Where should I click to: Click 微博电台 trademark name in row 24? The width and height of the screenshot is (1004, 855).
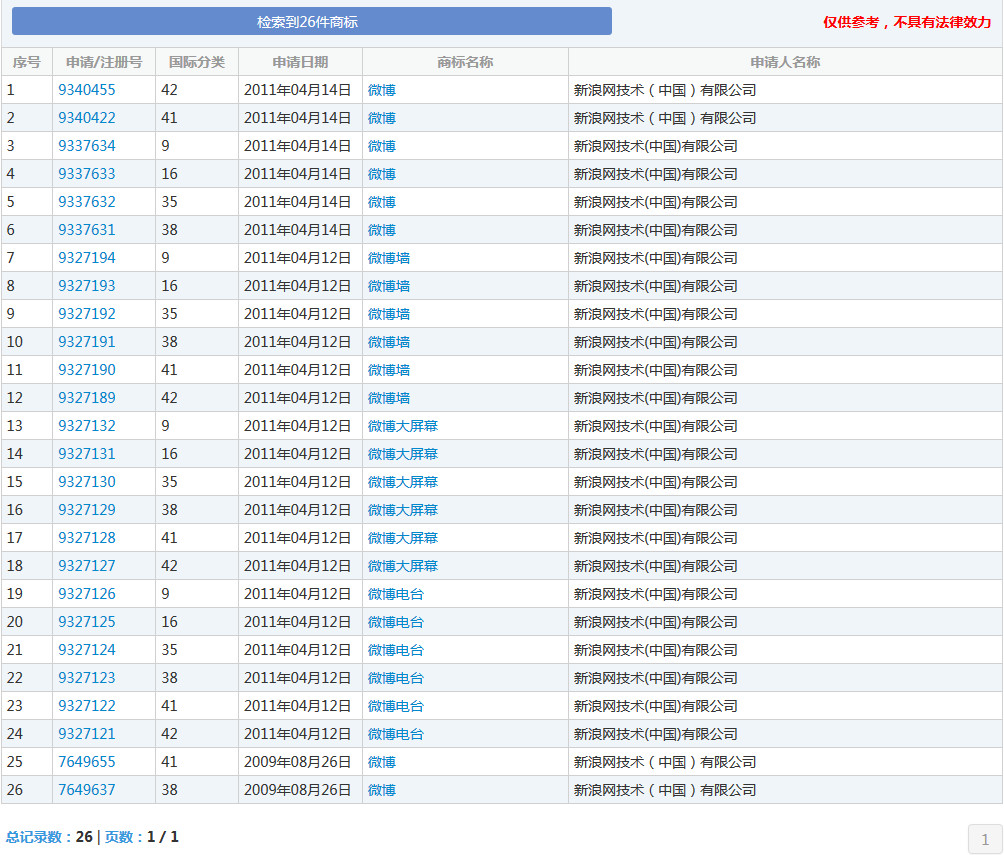pyautogui.click(x=396, y=734)
